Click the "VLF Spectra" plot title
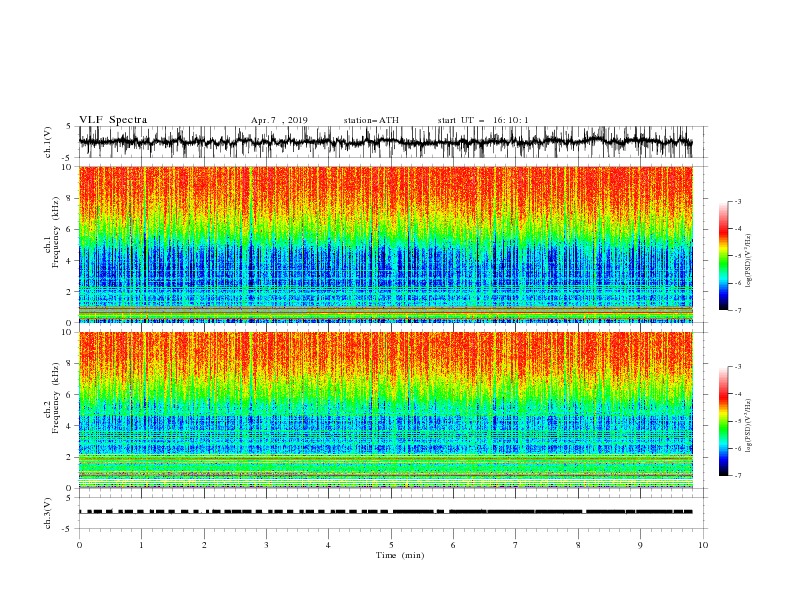Screen dimensions: 792x612 (x=113, y=120)
